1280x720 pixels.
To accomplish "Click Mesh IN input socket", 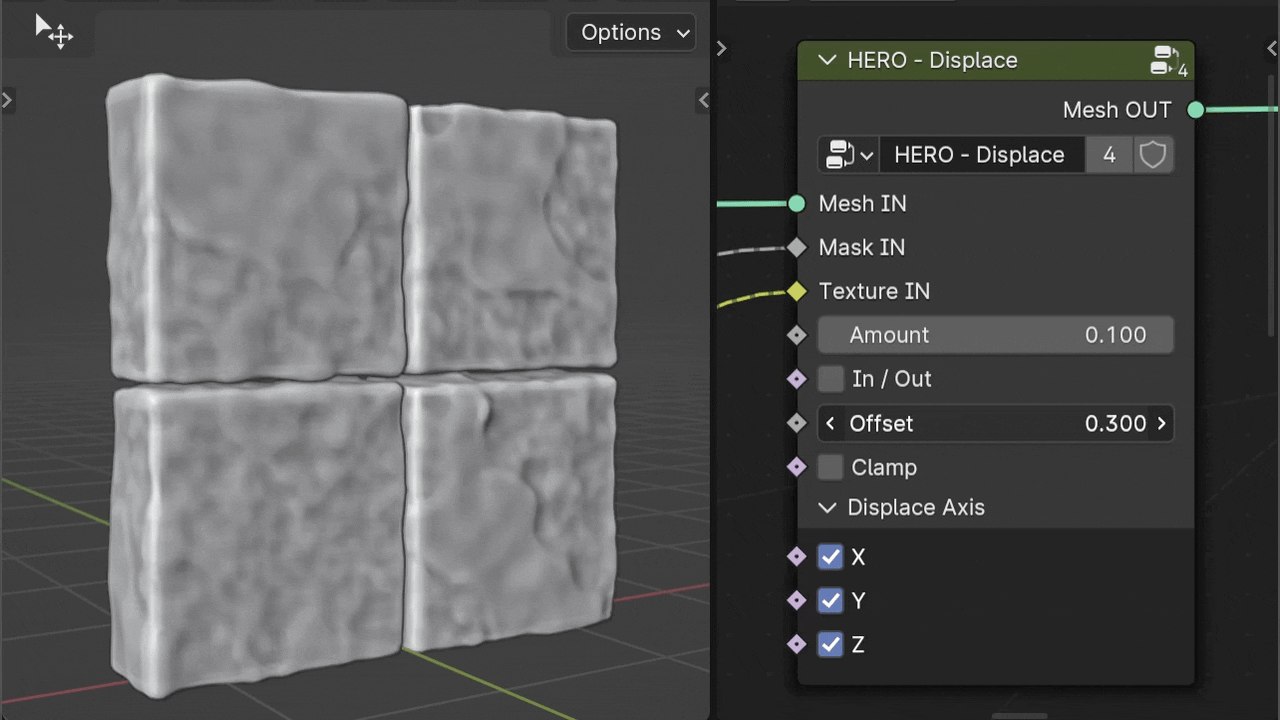I will click(796, 204).
